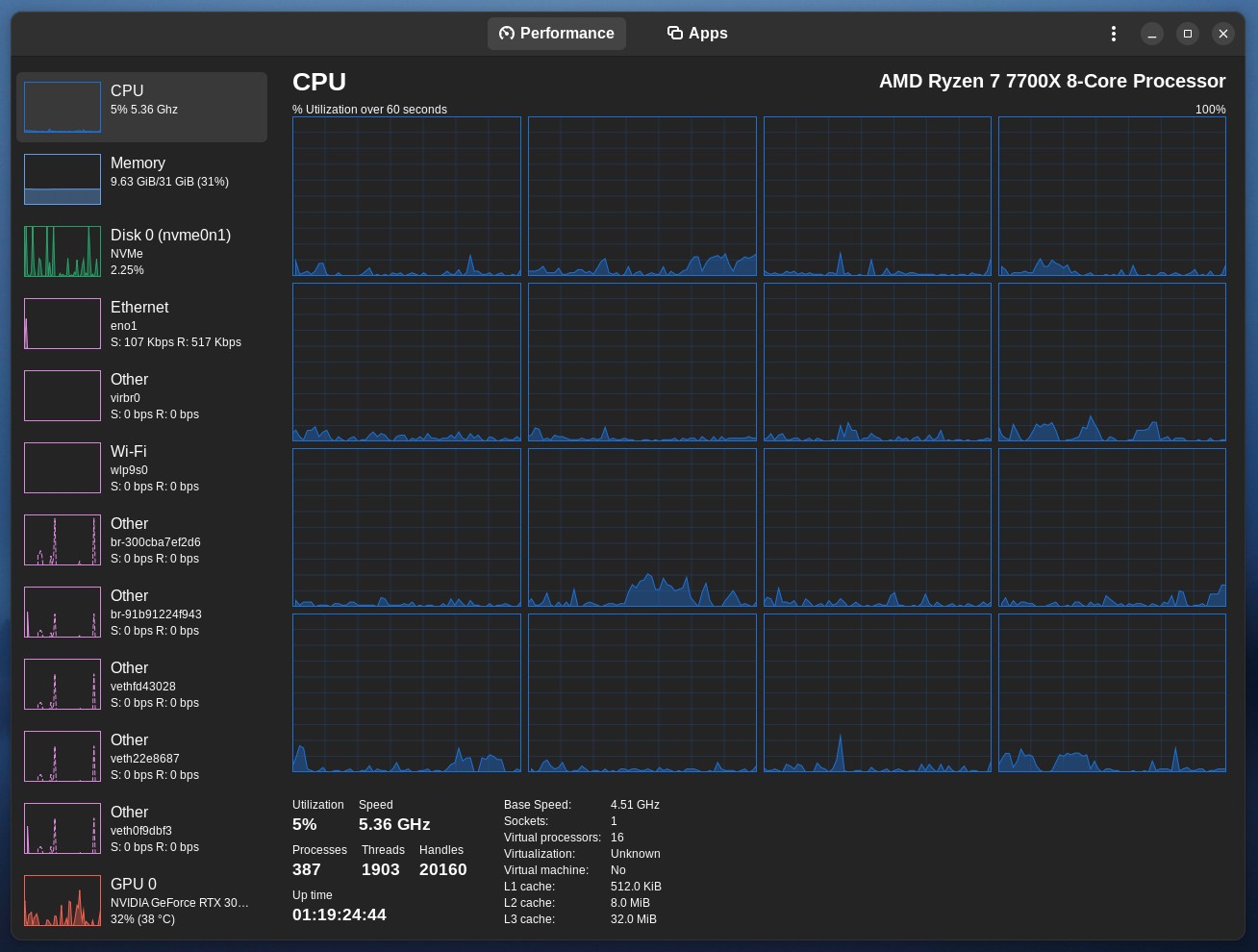Open the vethfd43028 interface entry
The height and width of the screenshot is (952, 1258).
coord(141,685)
